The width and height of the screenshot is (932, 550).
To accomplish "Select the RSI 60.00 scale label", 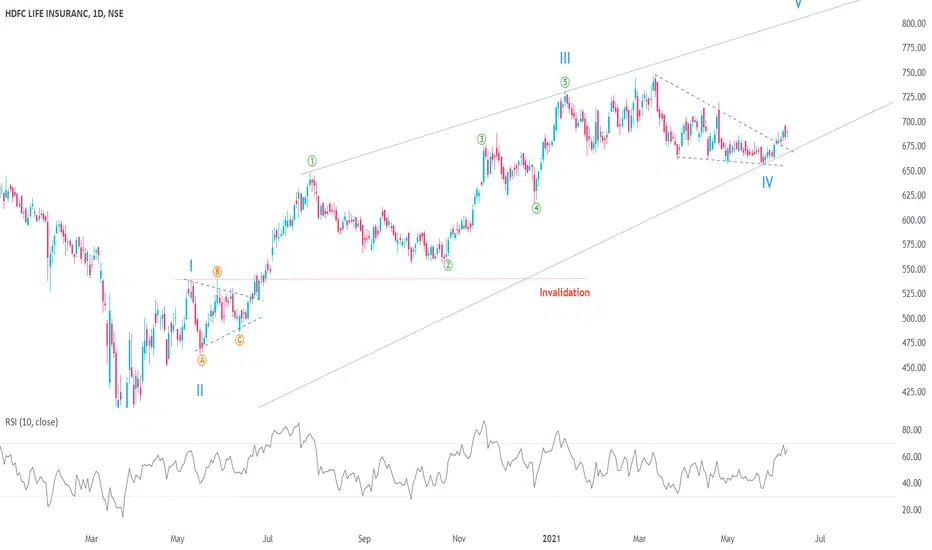I will [912, 457].
